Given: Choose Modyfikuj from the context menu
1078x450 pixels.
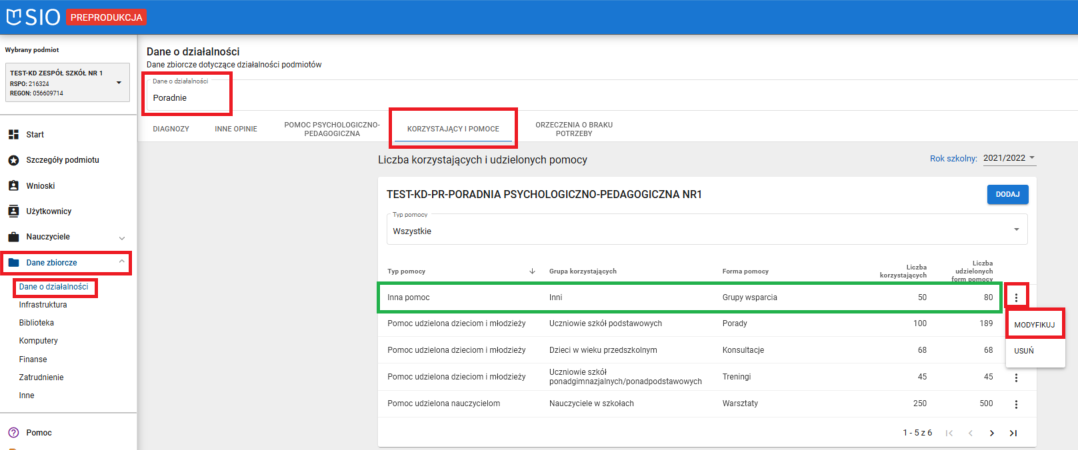Looking at the screenshot, I should (1036, 326).
